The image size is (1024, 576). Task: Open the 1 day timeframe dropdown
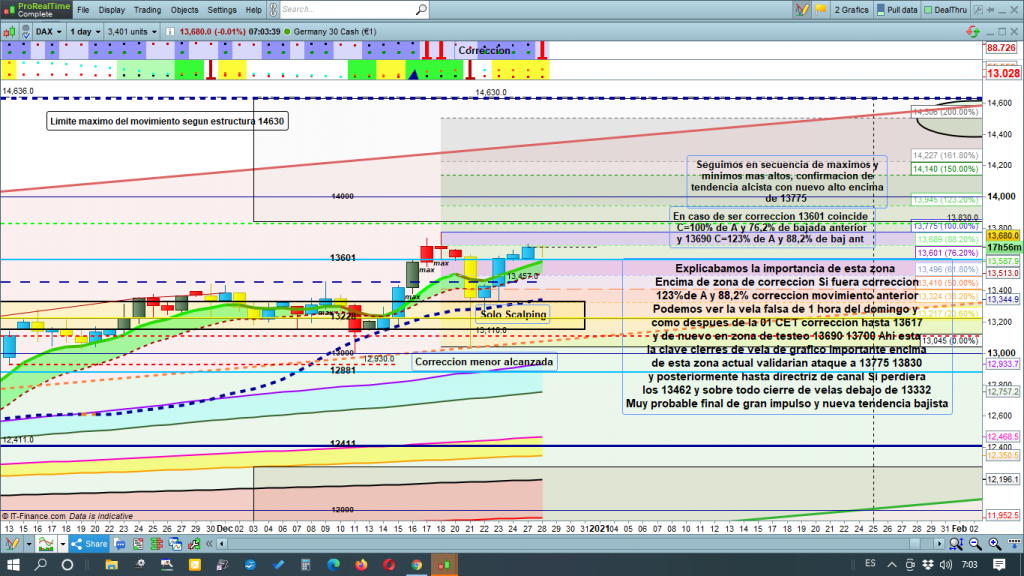84,31
